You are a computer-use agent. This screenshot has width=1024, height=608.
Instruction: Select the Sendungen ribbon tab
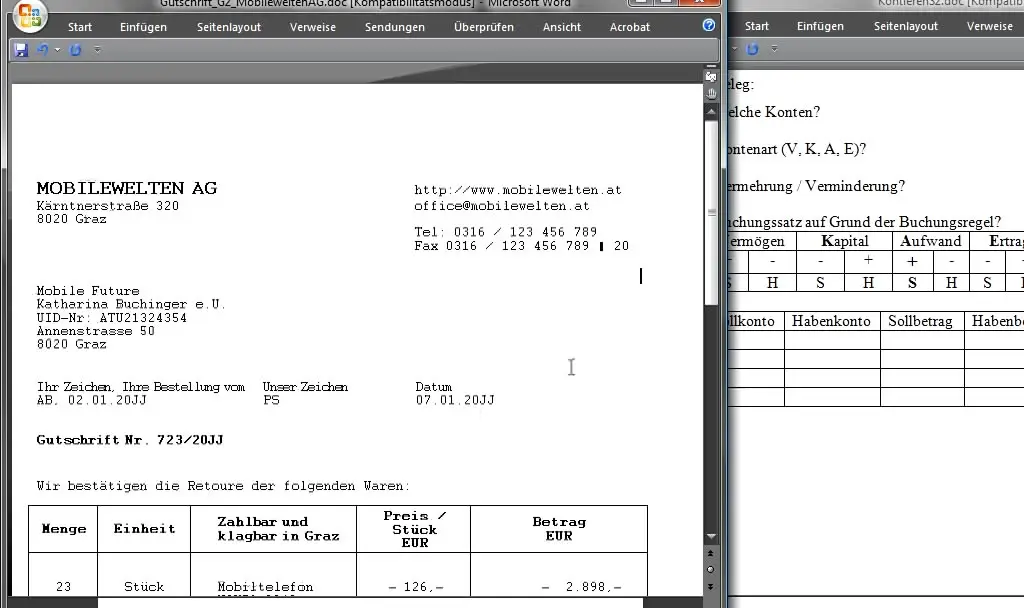tap(394, 27)
